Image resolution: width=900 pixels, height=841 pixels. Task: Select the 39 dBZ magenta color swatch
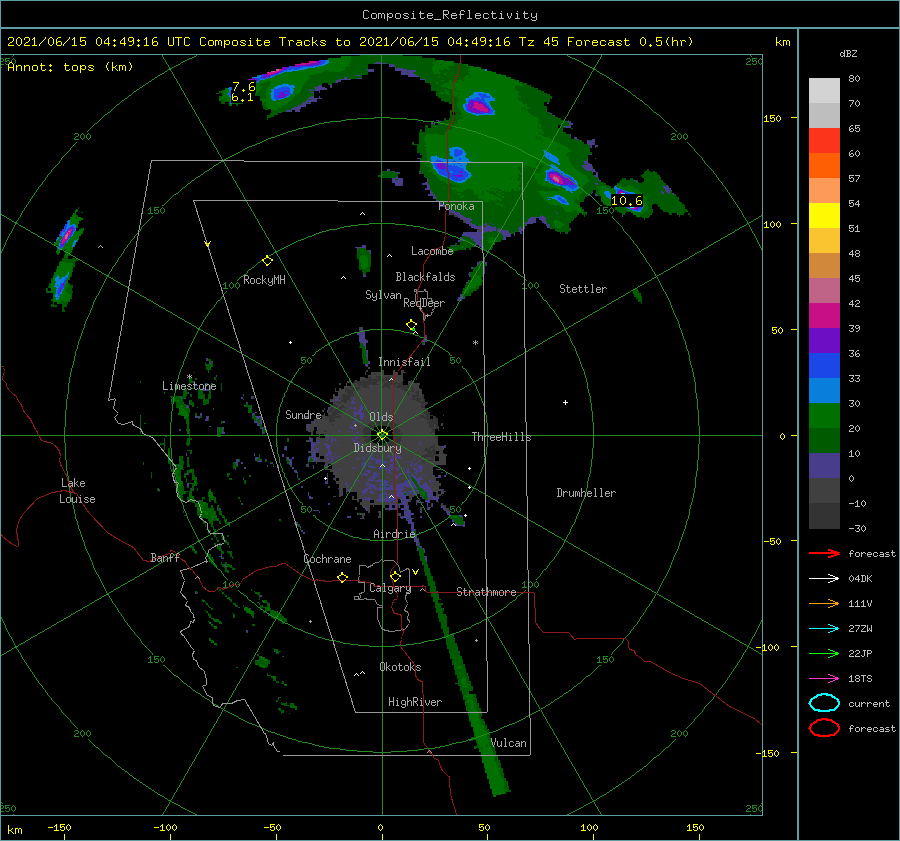(x=824, y=316)
